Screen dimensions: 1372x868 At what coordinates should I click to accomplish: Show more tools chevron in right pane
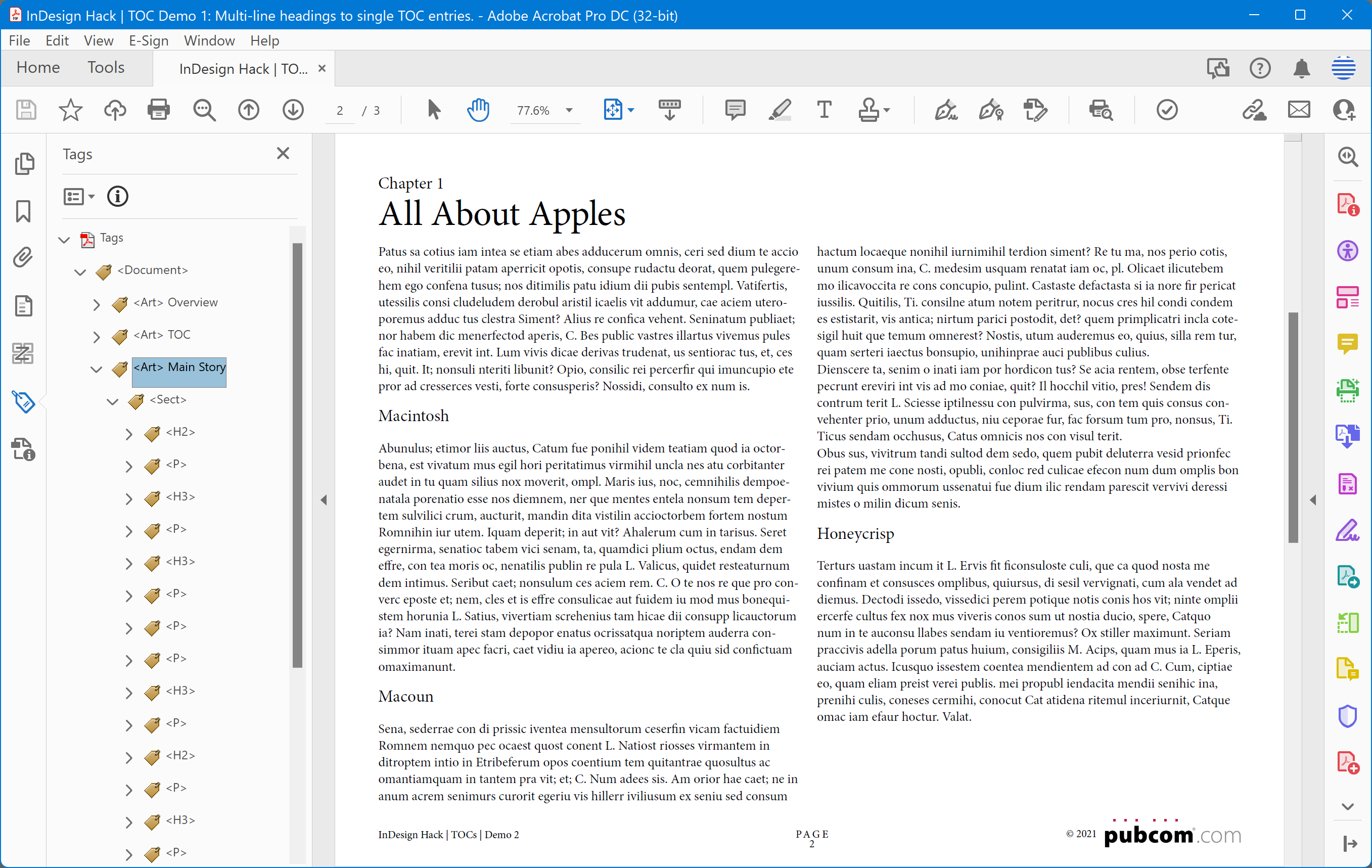(x=1348, y=806)
